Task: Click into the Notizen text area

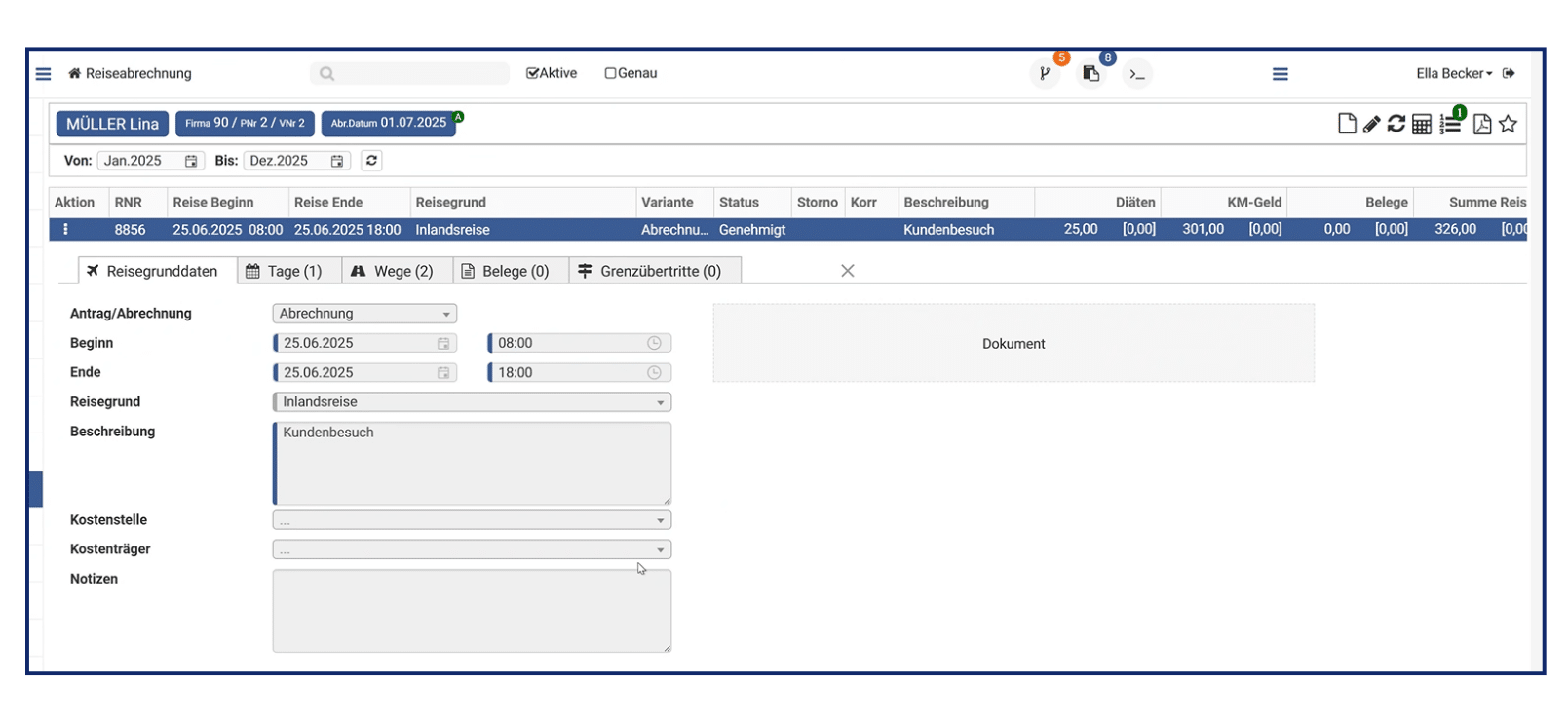Action: (472, 611)
